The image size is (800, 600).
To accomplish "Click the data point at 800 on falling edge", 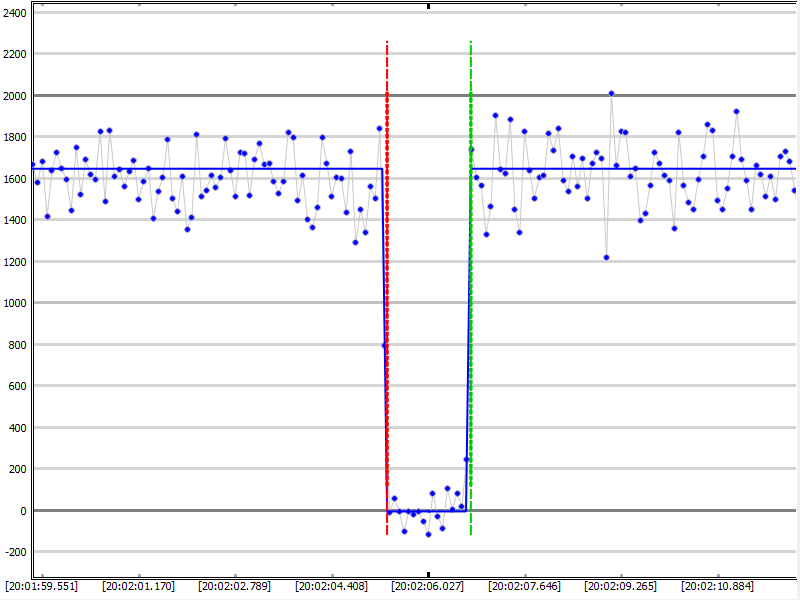I will [x=383, y=346].
